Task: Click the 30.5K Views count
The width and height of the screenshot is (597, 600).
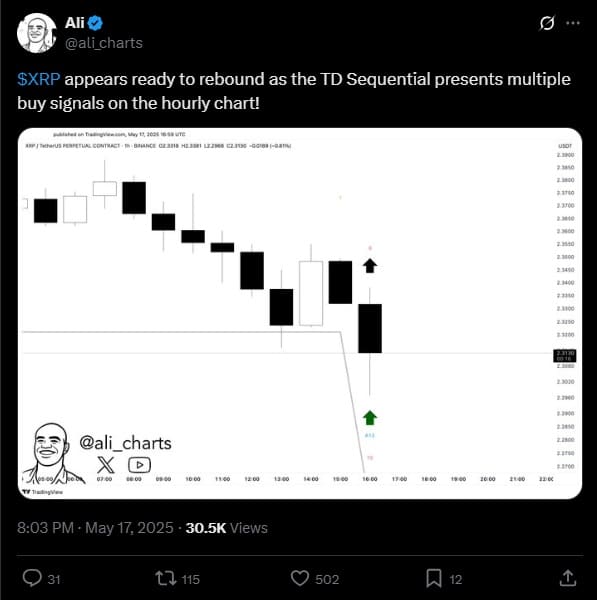Action: pos(227,528)
